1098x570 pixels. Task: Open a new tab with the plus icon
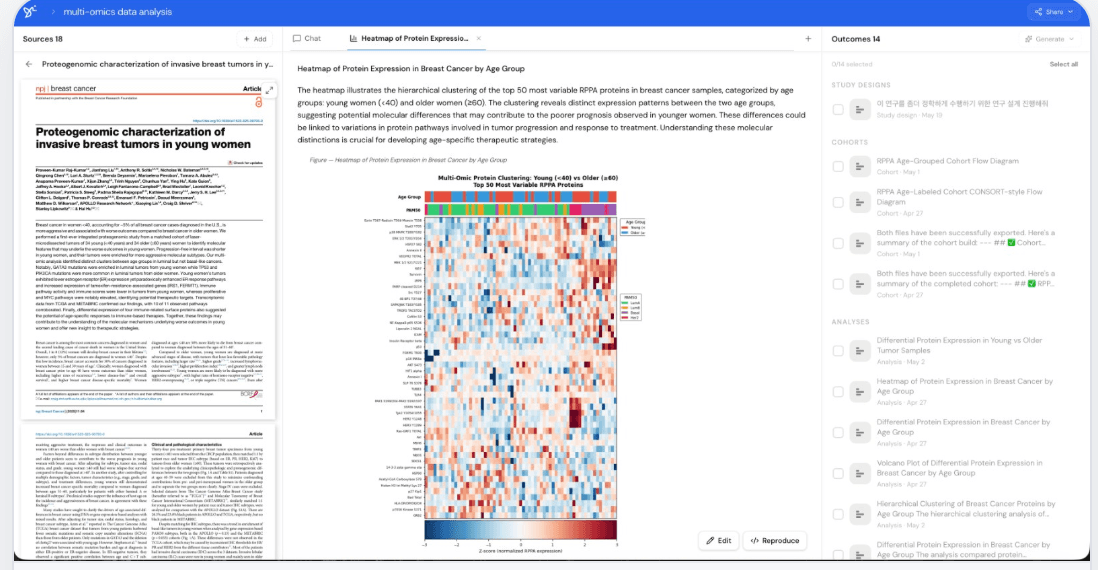point(807,39)
